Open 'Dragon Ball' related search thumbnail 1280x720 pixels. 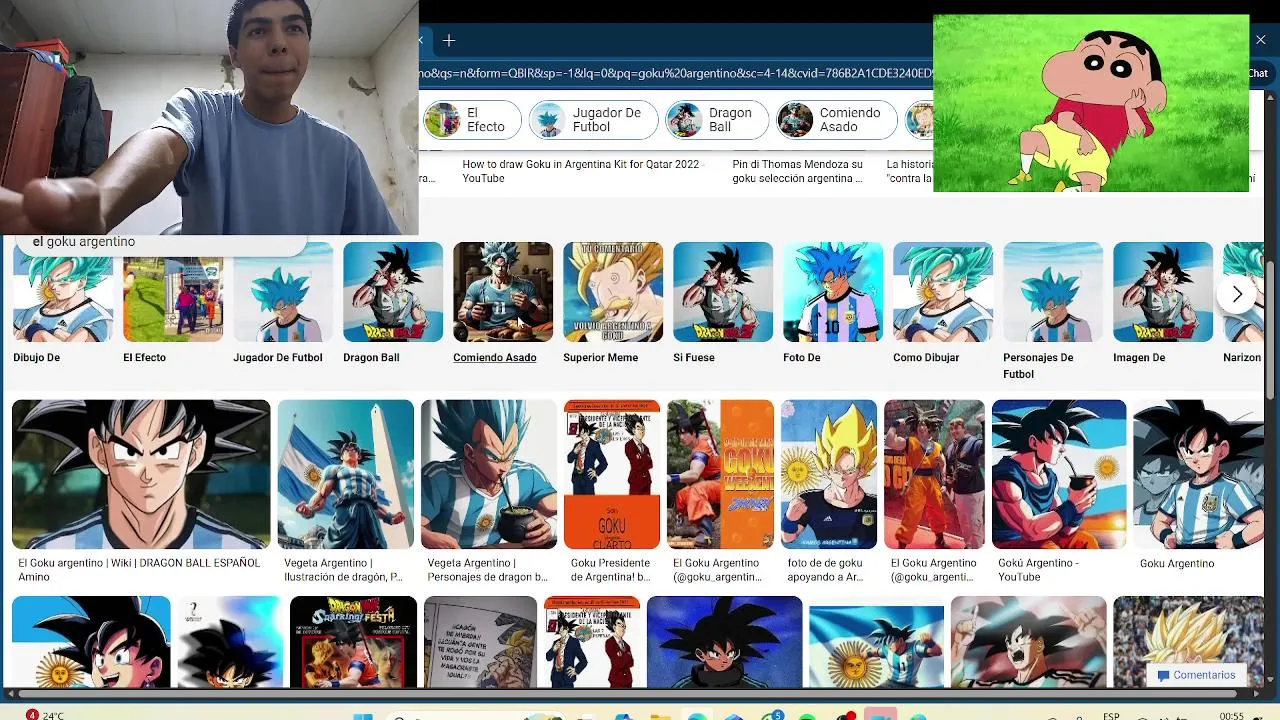(x=393, y=292)
